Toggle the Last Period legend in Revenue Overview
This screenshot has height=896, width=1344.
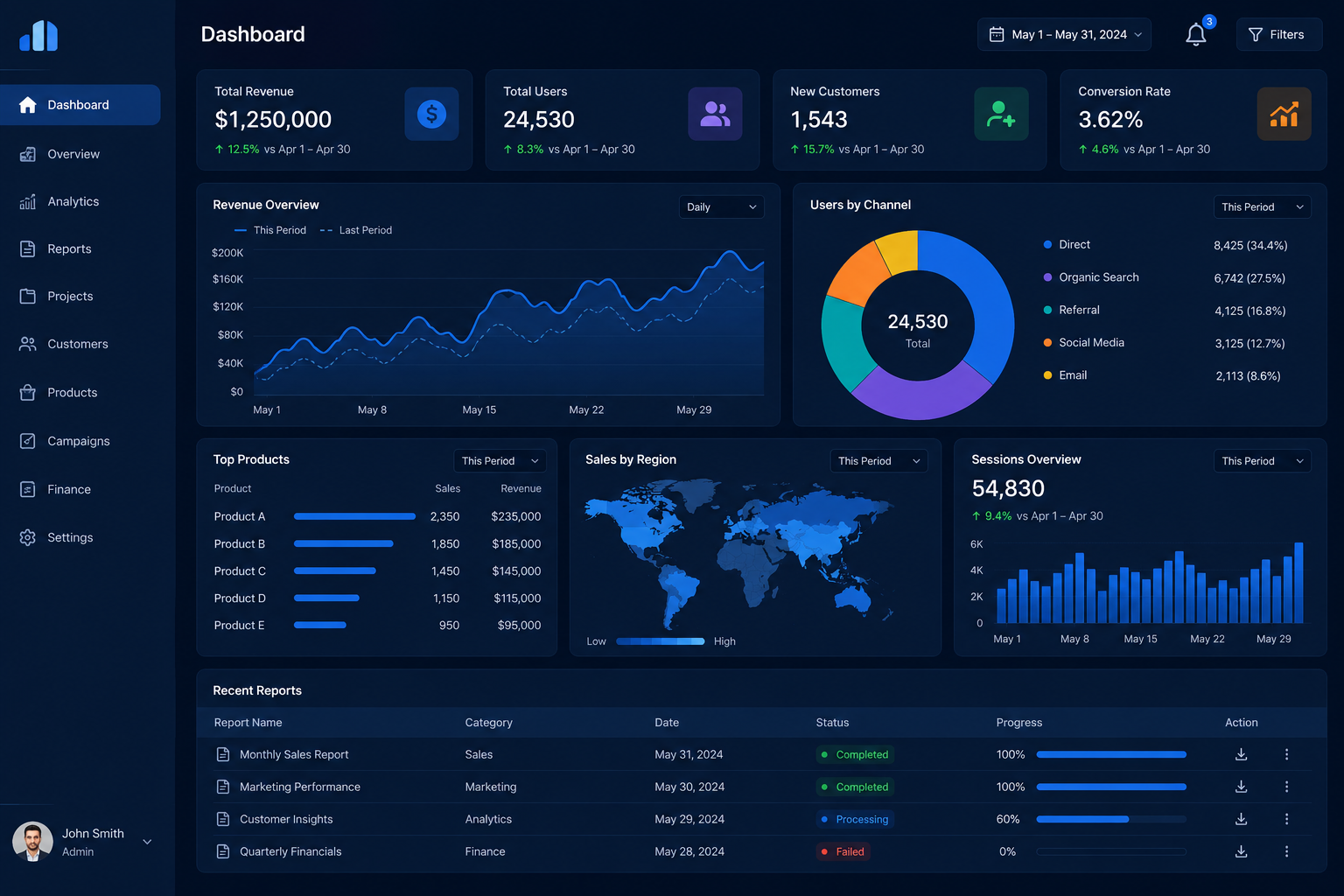356,230
